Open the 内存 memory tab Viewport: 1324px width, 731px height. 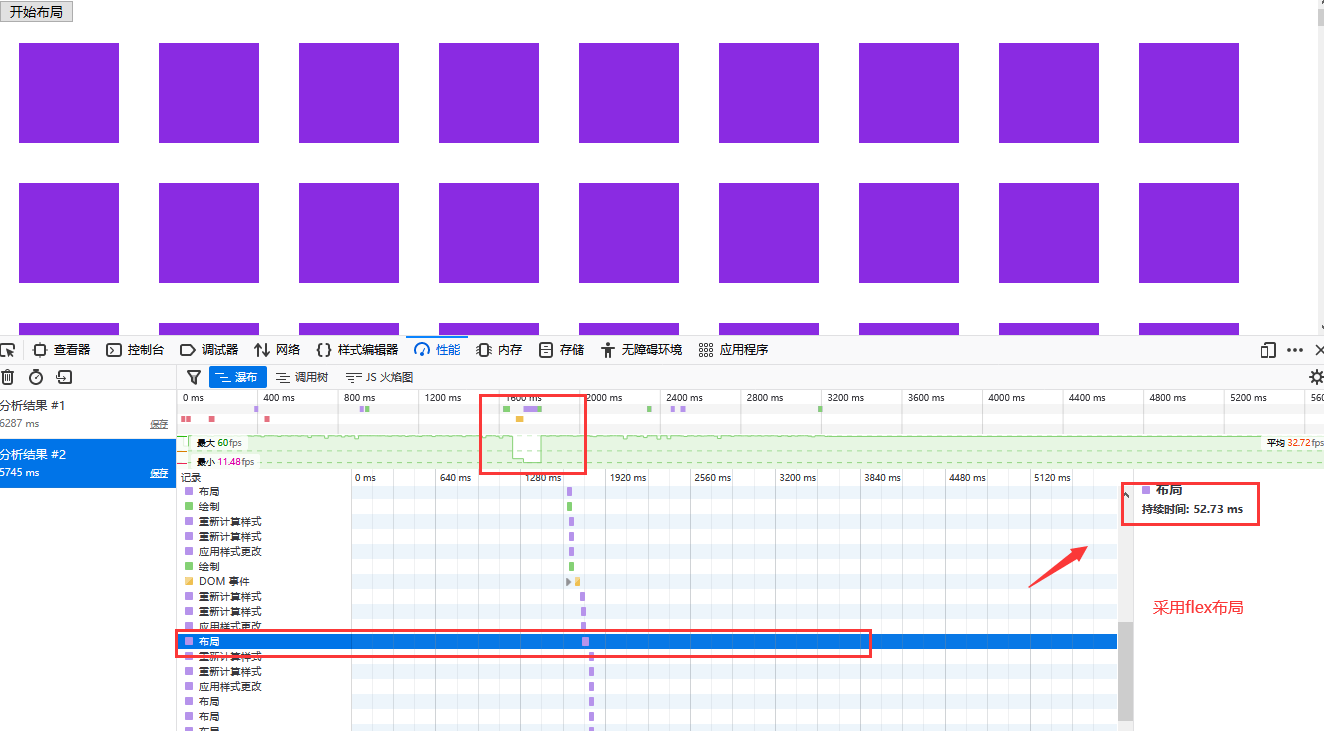(500, 350)
